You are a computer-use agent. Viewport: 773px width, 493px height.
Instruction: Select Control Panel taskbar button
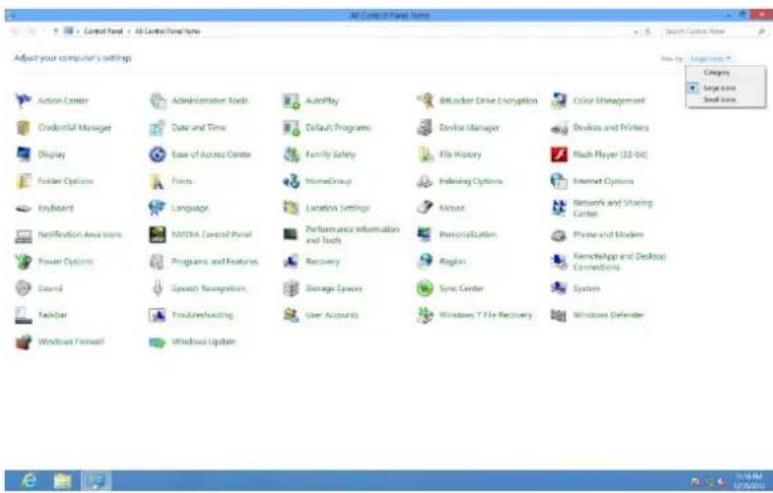96,481
